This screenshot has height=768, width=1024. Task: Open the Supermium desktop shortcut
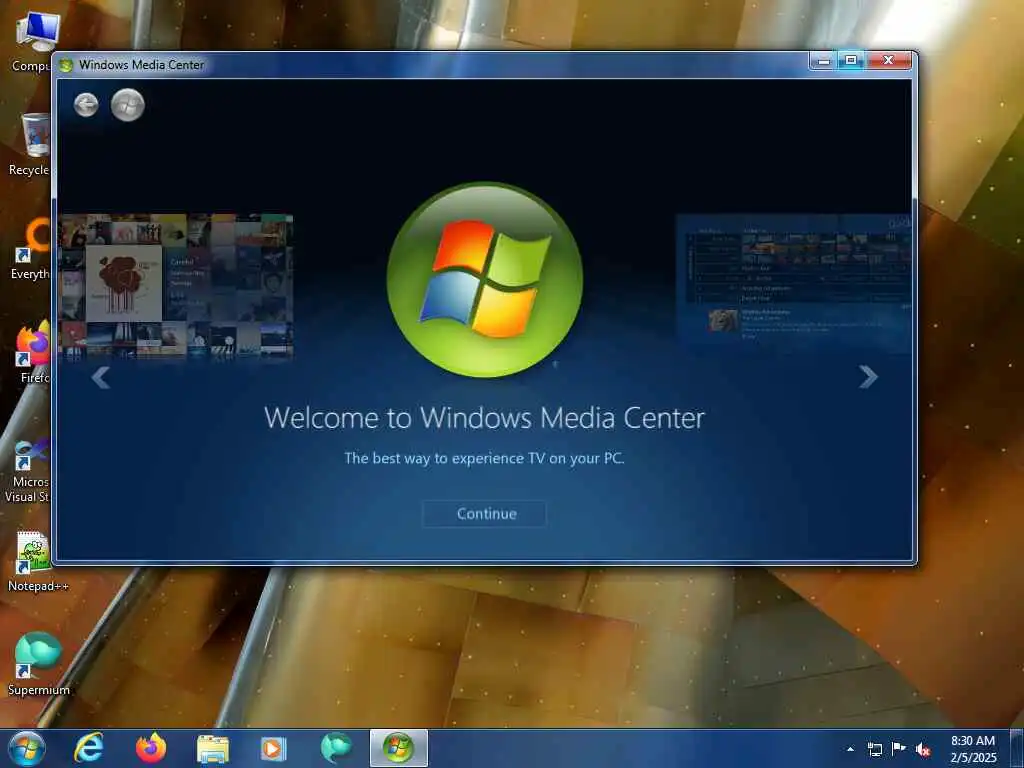(38, 665)
